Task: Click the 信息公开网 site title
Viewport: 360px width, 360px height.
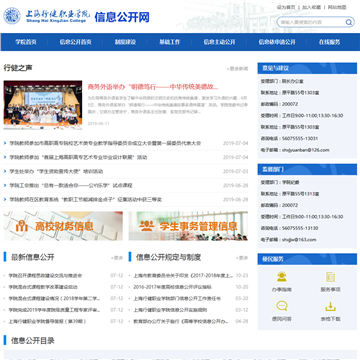Action: tap(122, 17)
